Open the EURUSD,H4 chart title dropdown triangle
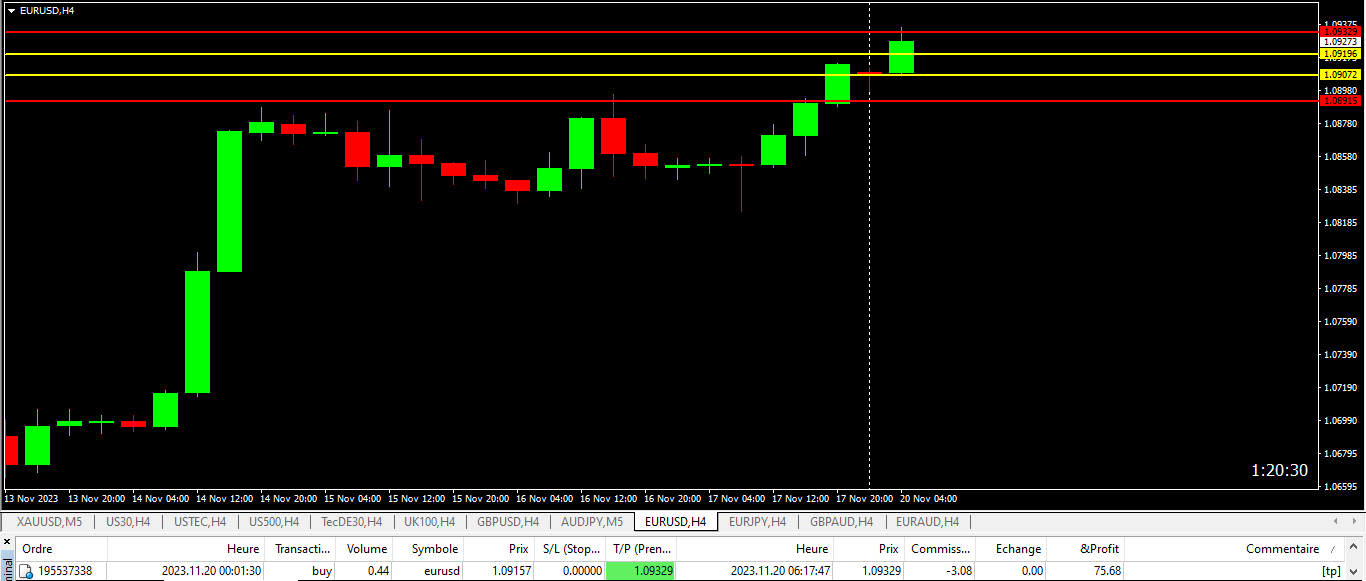This screenshot has width=1366, height=581. 11,10
